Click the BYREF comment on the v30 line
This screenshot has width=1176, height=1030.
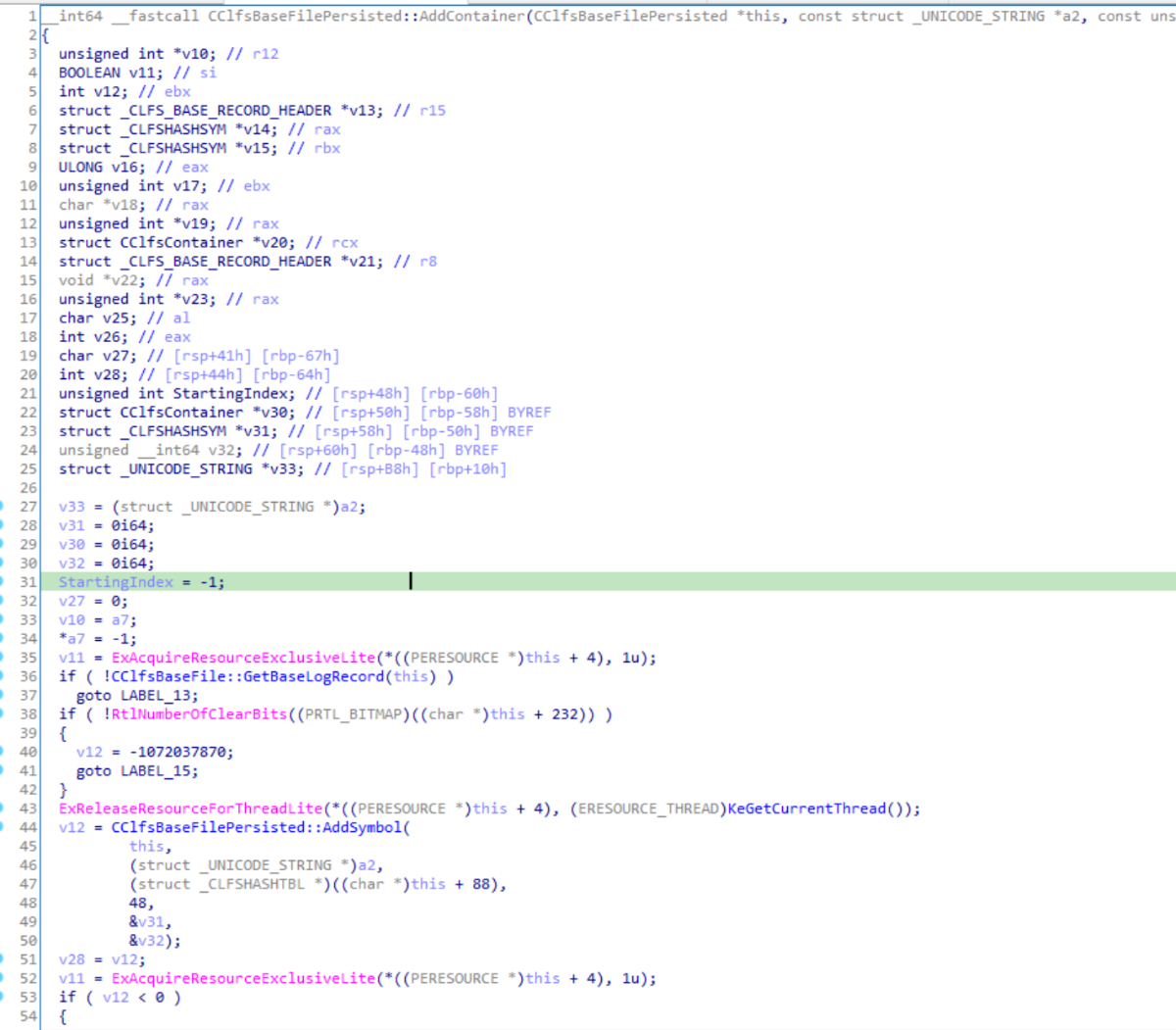click(x=529, y=413)
